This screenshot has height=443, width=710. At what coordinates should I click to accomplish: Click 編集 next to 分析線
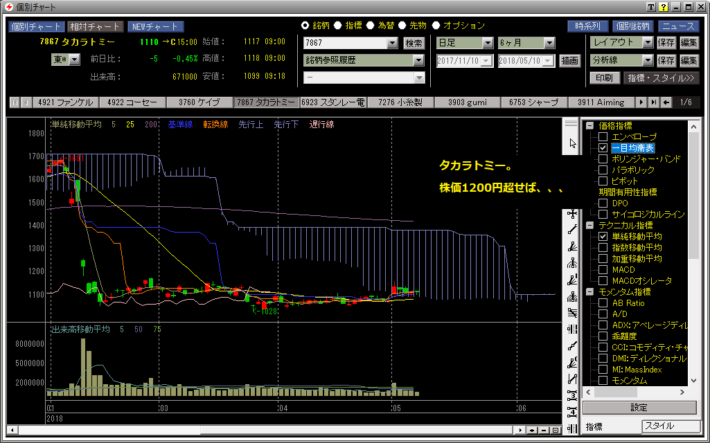click(689, 60)
